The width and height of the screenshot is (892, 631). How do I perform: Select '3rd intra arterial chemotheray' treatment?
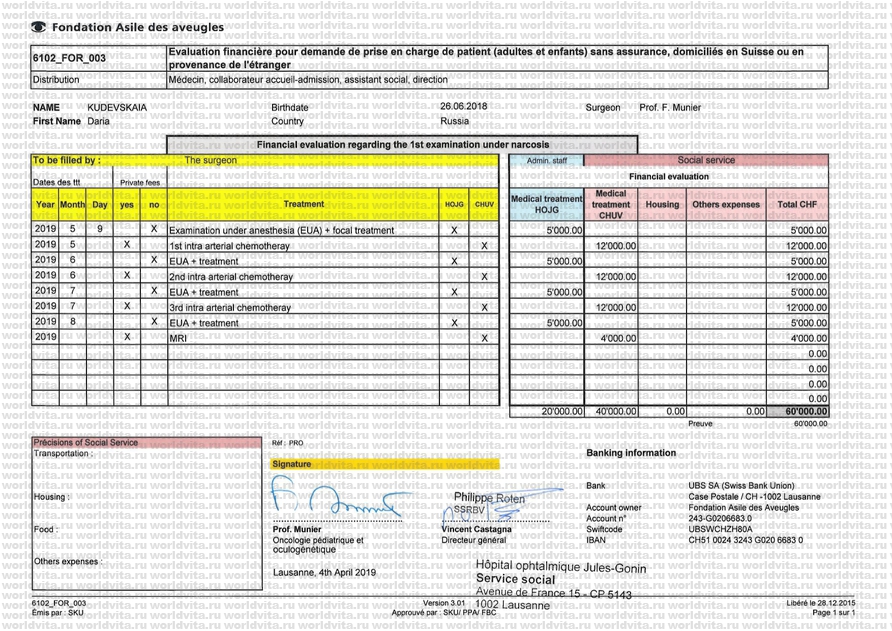pyautogui.click(x=230, y=307)
